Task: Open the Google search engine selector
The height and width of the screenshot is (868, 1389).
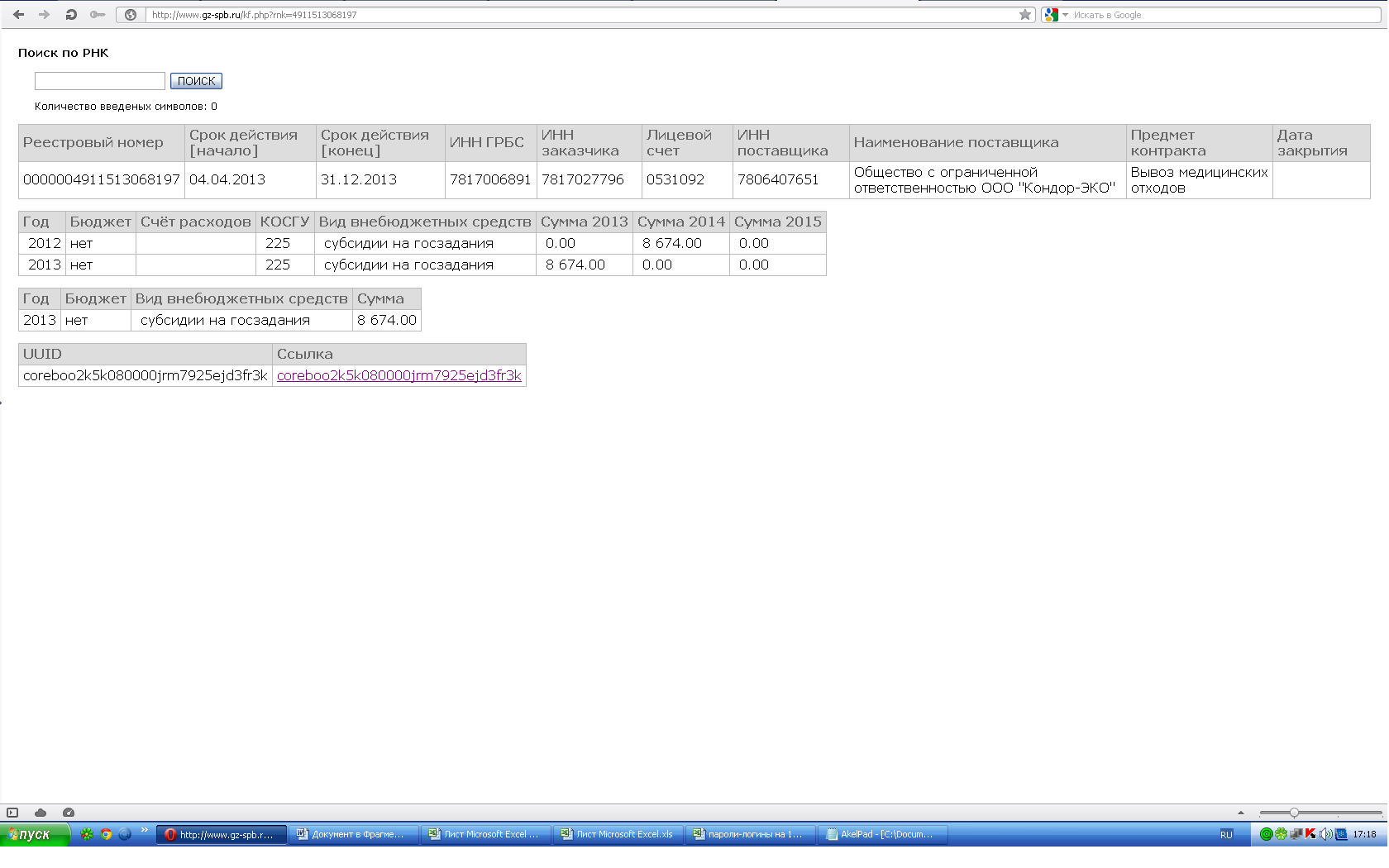Action: (1056, 15)
